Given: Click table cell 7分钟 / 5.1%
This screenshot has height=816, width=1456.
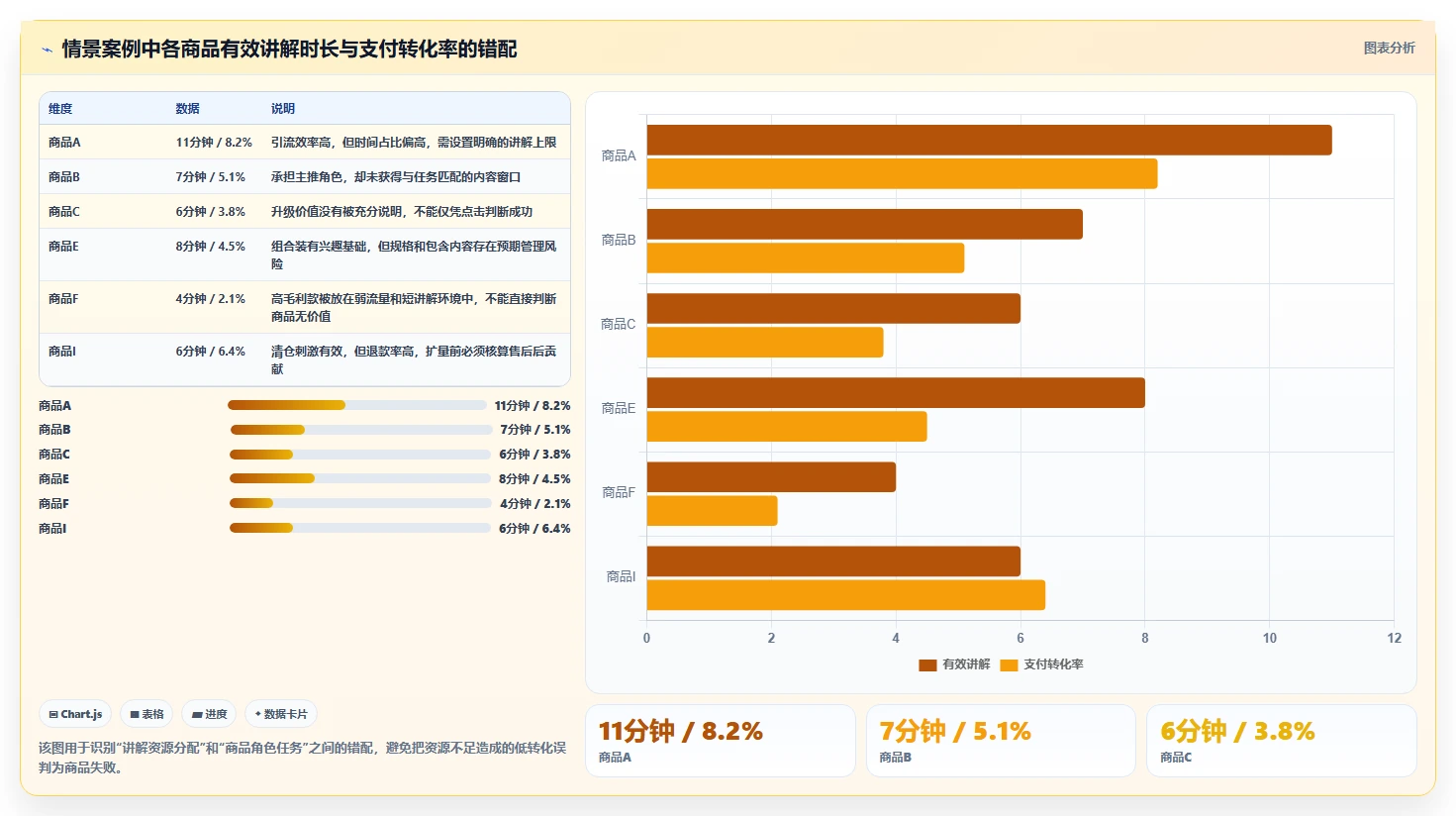Looking at the screenshot, I should [211, 177].
